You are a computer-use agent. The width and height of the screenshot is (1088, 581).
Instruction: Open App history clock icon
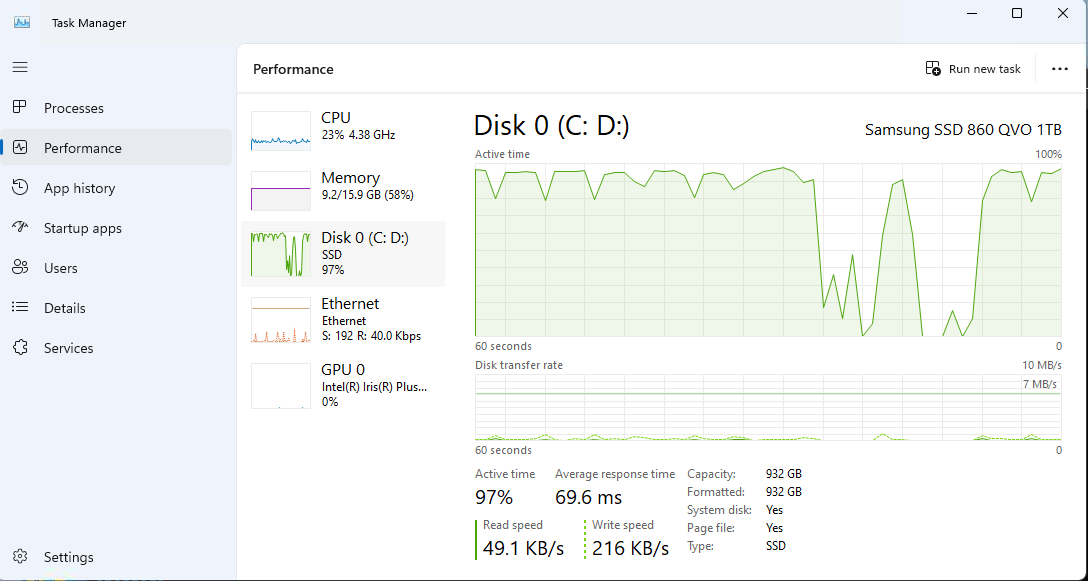(20, 187)
